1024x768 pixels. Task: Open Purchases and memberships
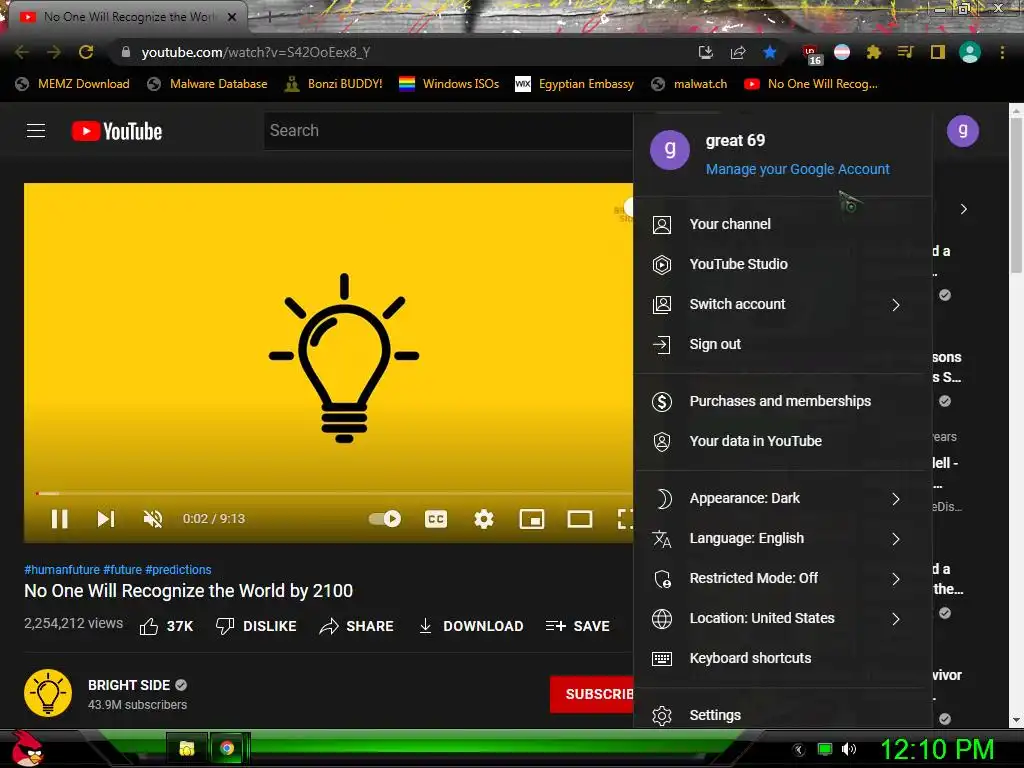[782, 402]
